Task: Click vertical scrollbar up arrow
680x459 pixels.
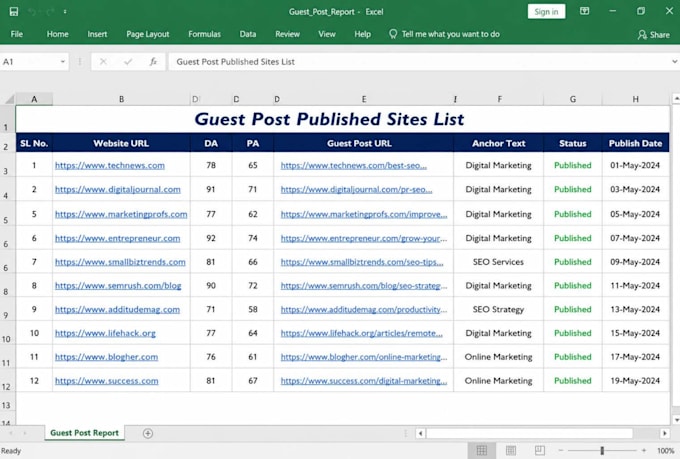Action: (x=676, y=98)
